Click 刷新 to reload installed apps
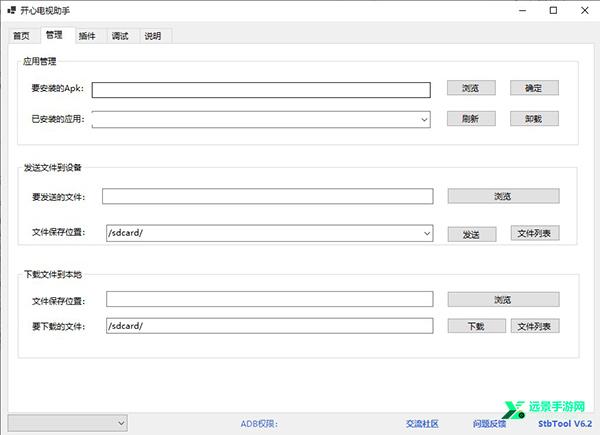The height and width of the screenshot is (435, 600). coord(471,118)
